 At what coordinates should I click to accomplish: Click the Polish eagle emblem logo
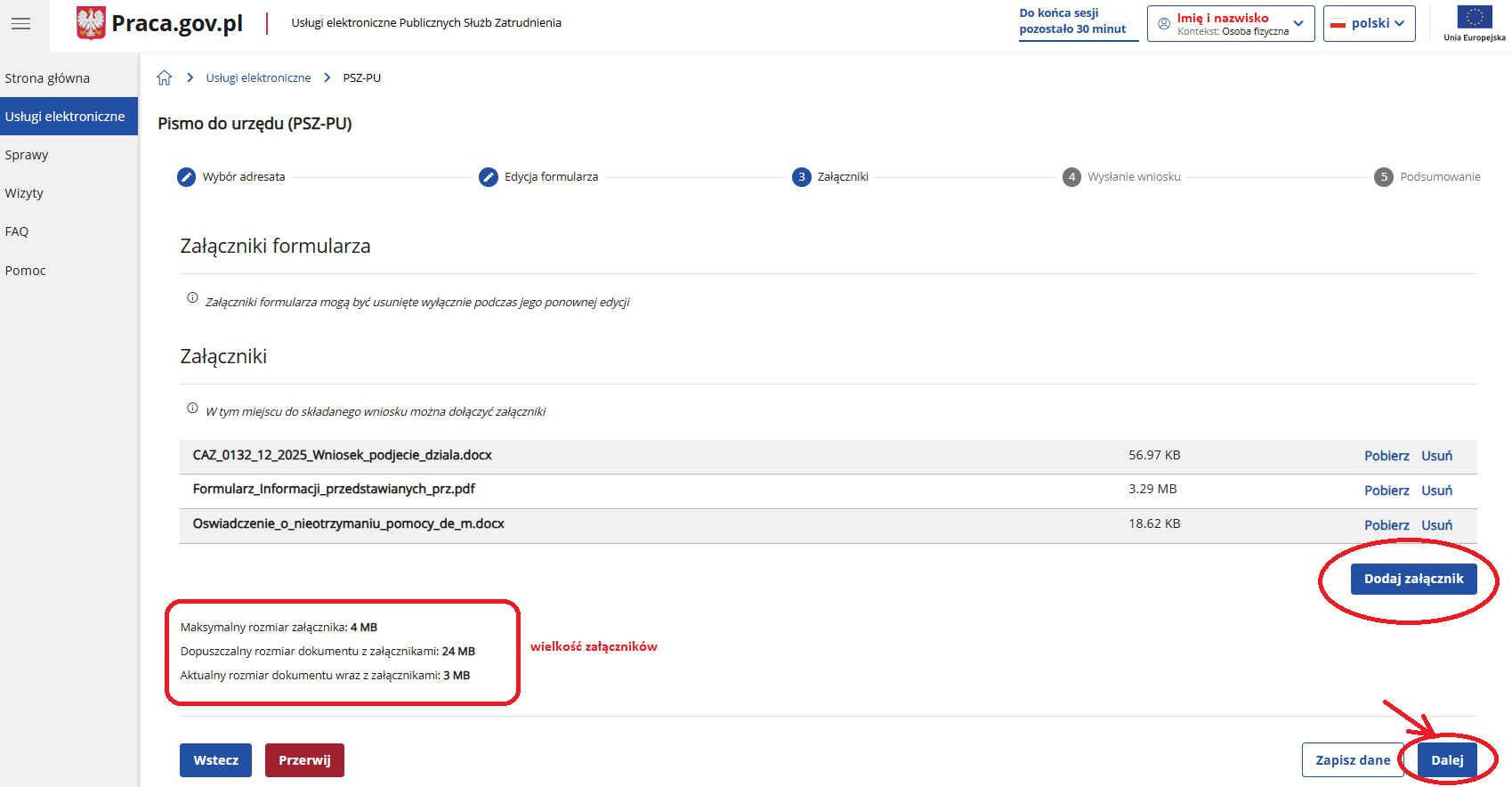click(91, 23)
